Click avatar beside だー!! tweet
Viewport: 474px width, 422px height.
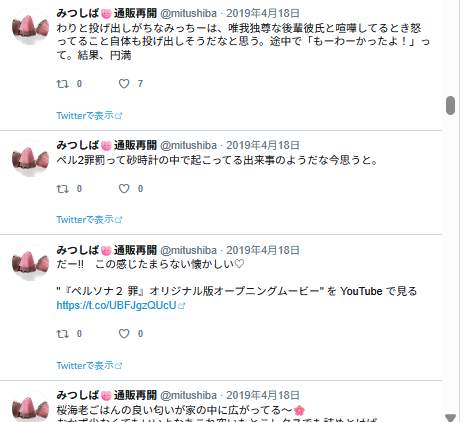30,263
